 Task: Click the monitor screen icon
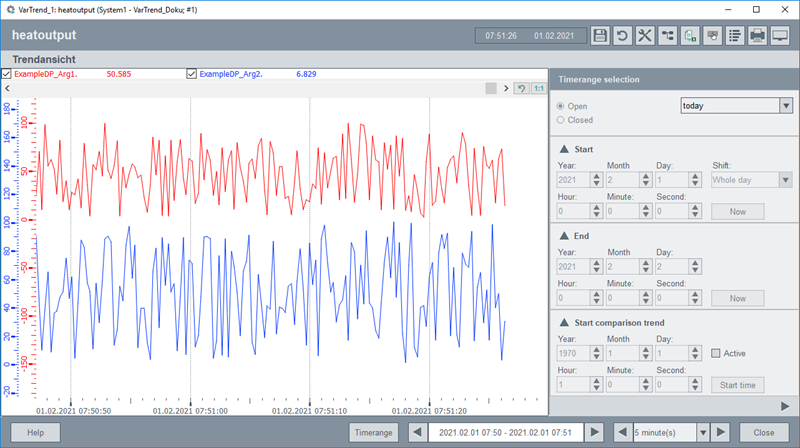click(x=781, y=36)
